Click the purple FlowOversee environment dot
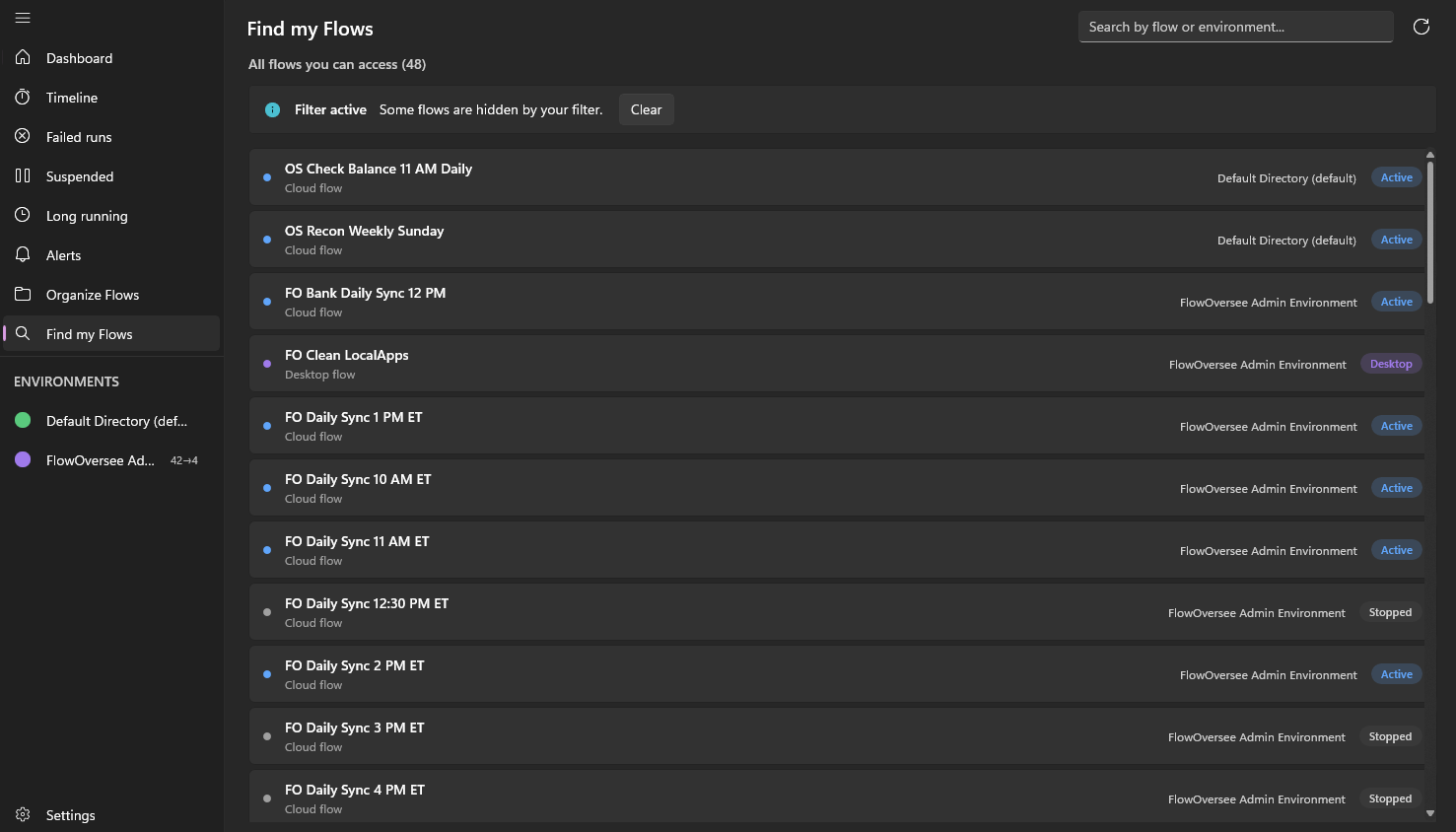1456x832 pixels. (x=23, y=459)
